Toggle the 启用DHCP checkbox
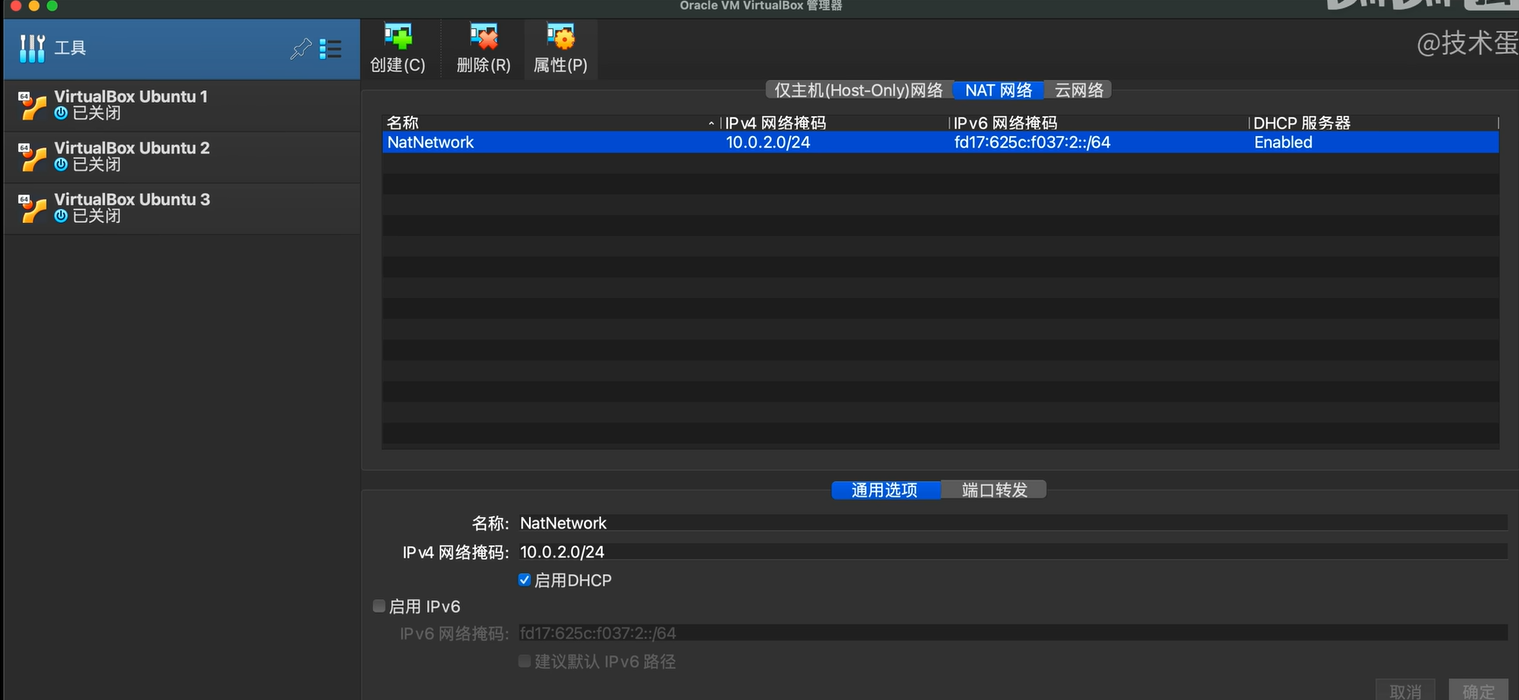Viewport: 1519px width, 700px height. [524, 580]
